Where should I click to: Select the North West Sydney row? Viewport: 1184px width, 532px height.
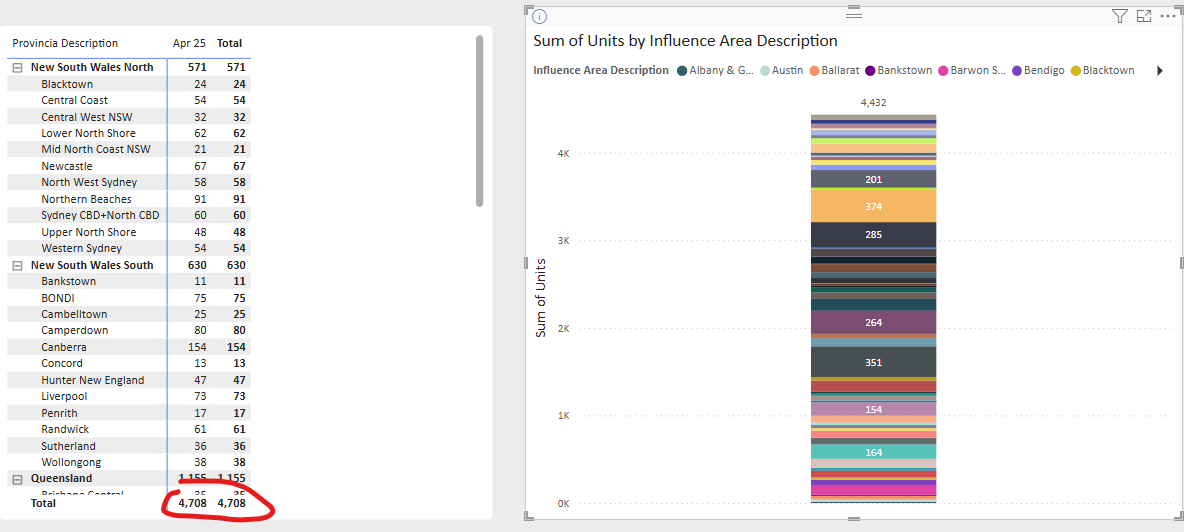click(129, 183)
